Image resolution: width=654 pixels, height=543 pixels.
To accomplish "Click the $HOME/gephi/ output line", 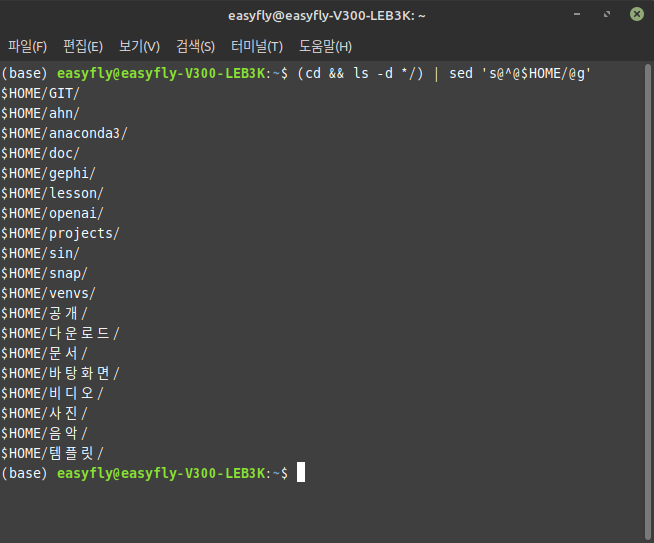I will point(48,173).
